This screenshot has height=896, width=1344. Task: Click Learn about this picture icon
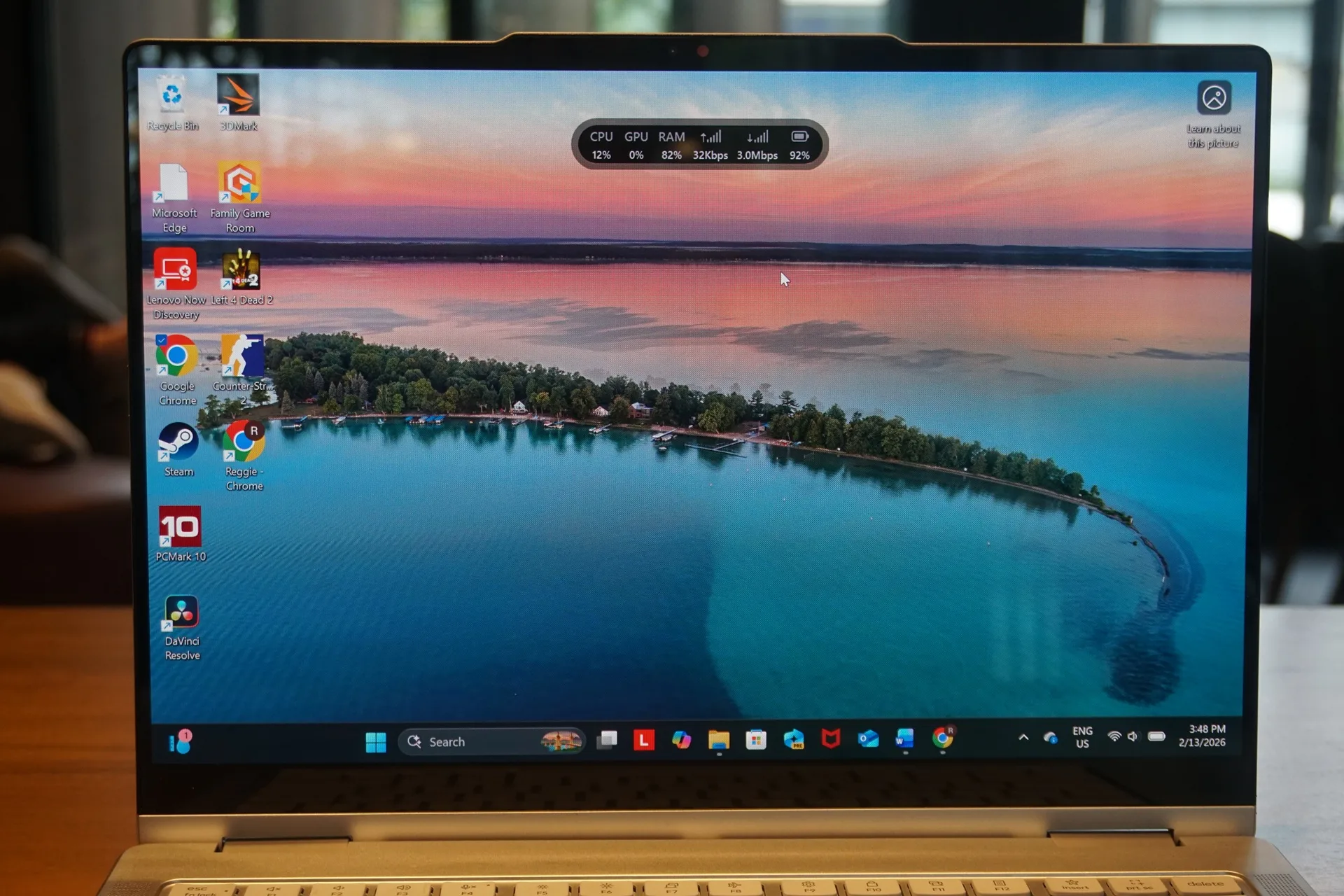[1214, 98]
